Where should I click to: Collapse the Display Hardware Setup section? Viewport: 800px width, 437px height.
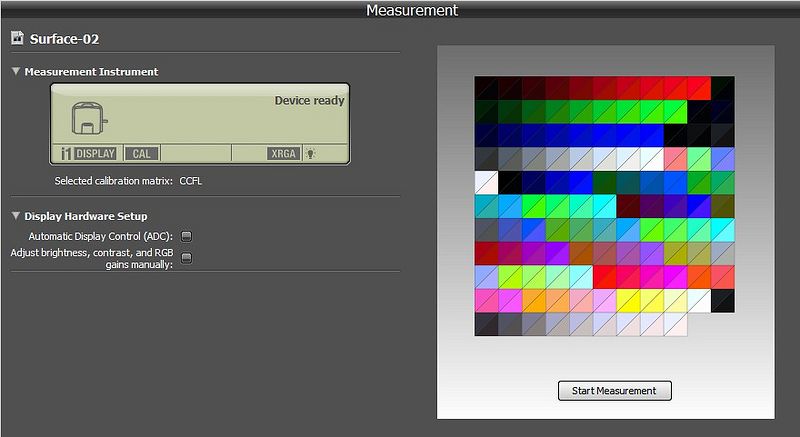tap(16, 216)
